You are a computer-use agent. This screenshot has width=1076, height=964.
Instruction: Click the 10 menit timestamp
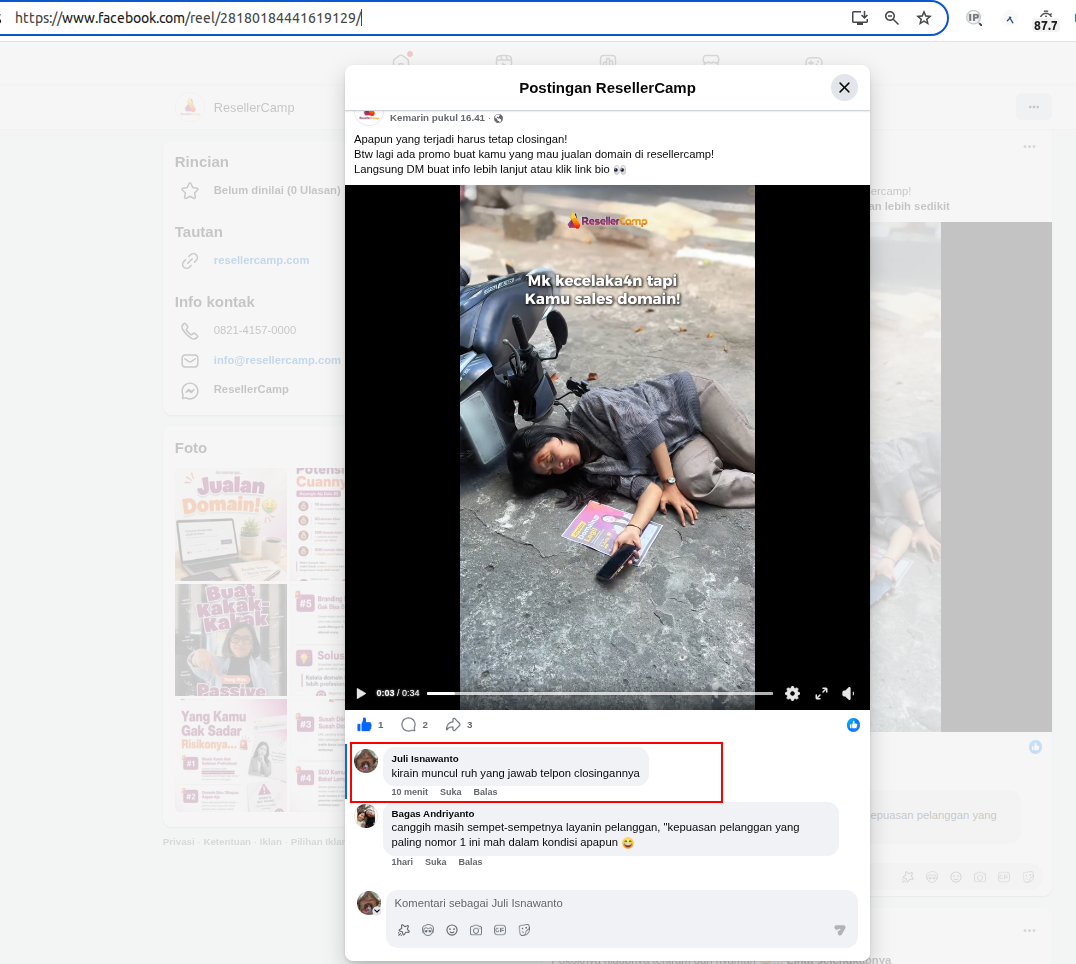point(409,792)
